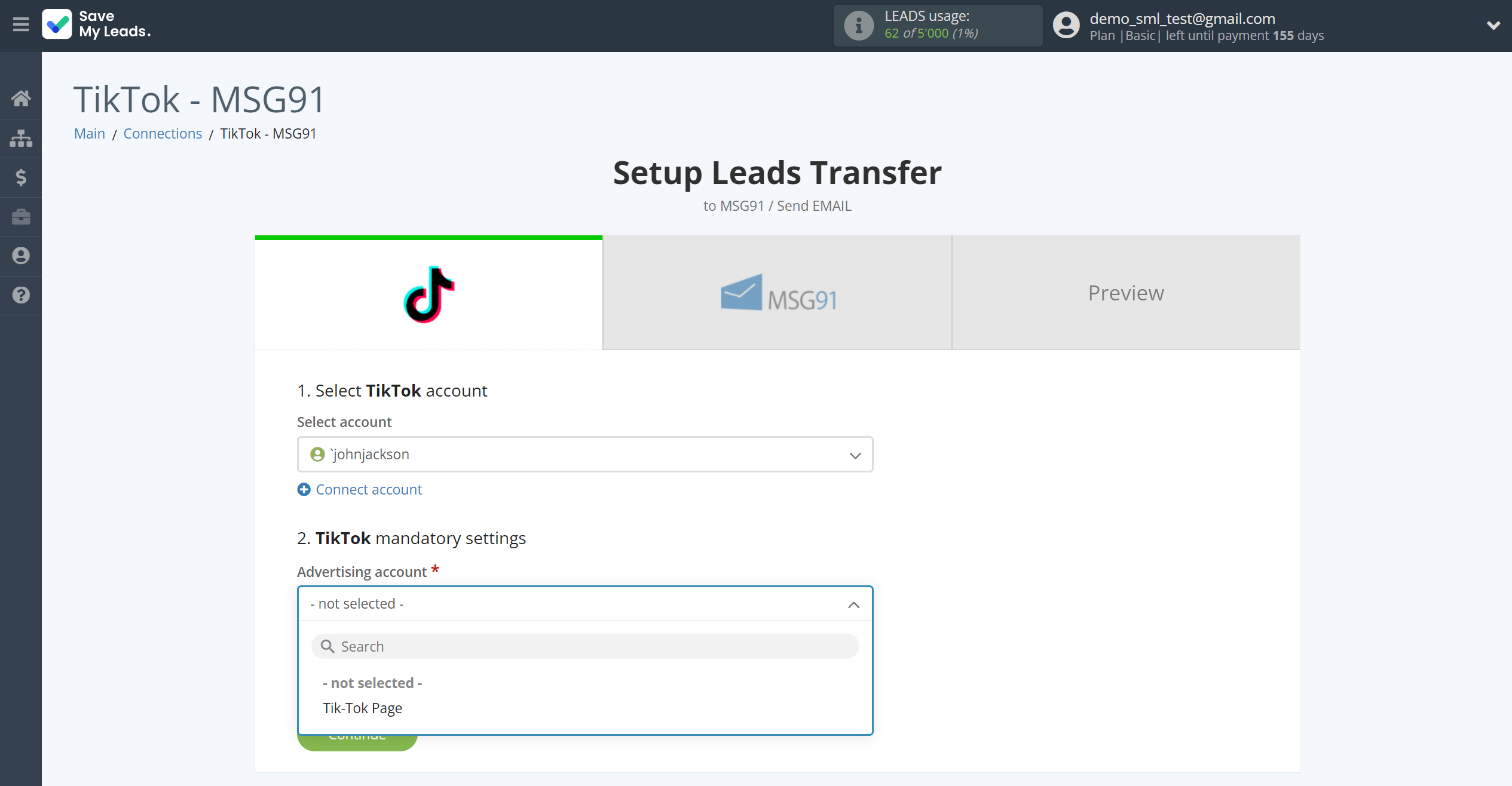Select Tik-Tok Page from dropdown list

(x=362, y=708)
